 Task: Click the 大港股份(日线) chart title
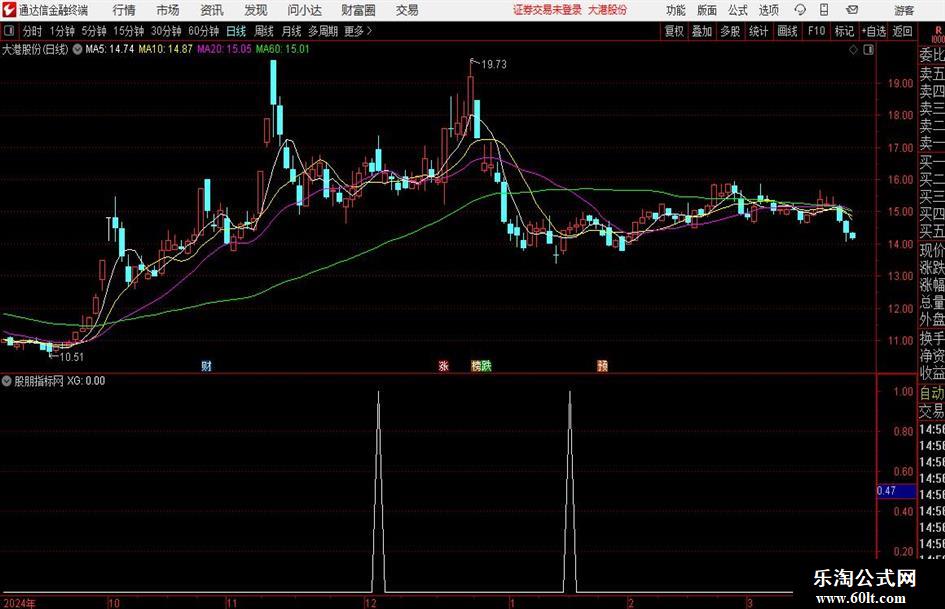tap(35, 49)
